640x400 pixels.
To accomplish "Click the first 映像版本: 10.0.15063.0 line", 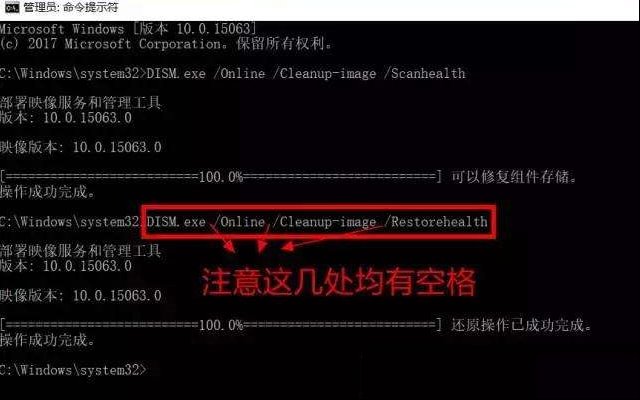I will point(80,147).
